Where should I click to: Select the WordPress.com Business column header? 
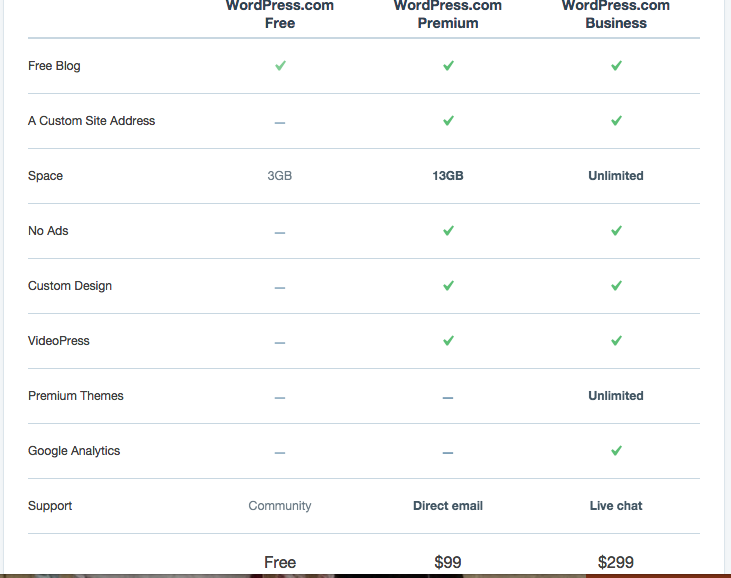coord(616,14)
